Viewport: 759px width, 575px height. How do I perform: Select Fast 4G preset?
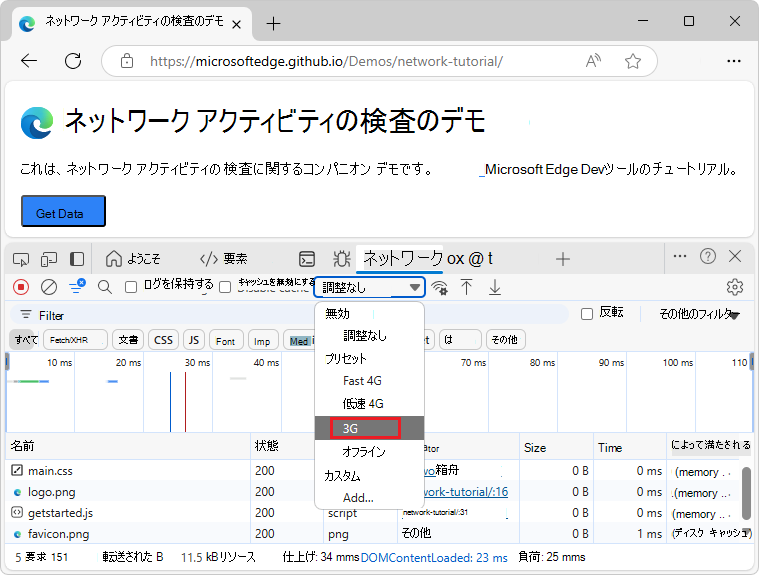[x=369, y=381]
